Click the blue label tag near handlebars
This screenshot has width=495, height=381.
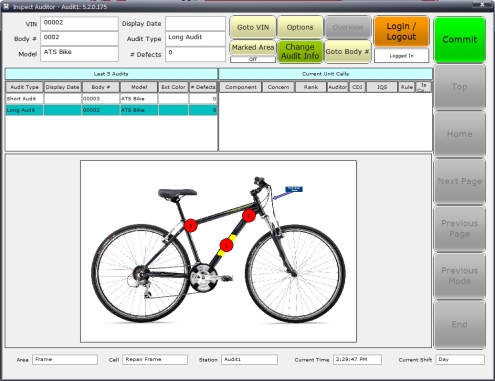(294, 189)
